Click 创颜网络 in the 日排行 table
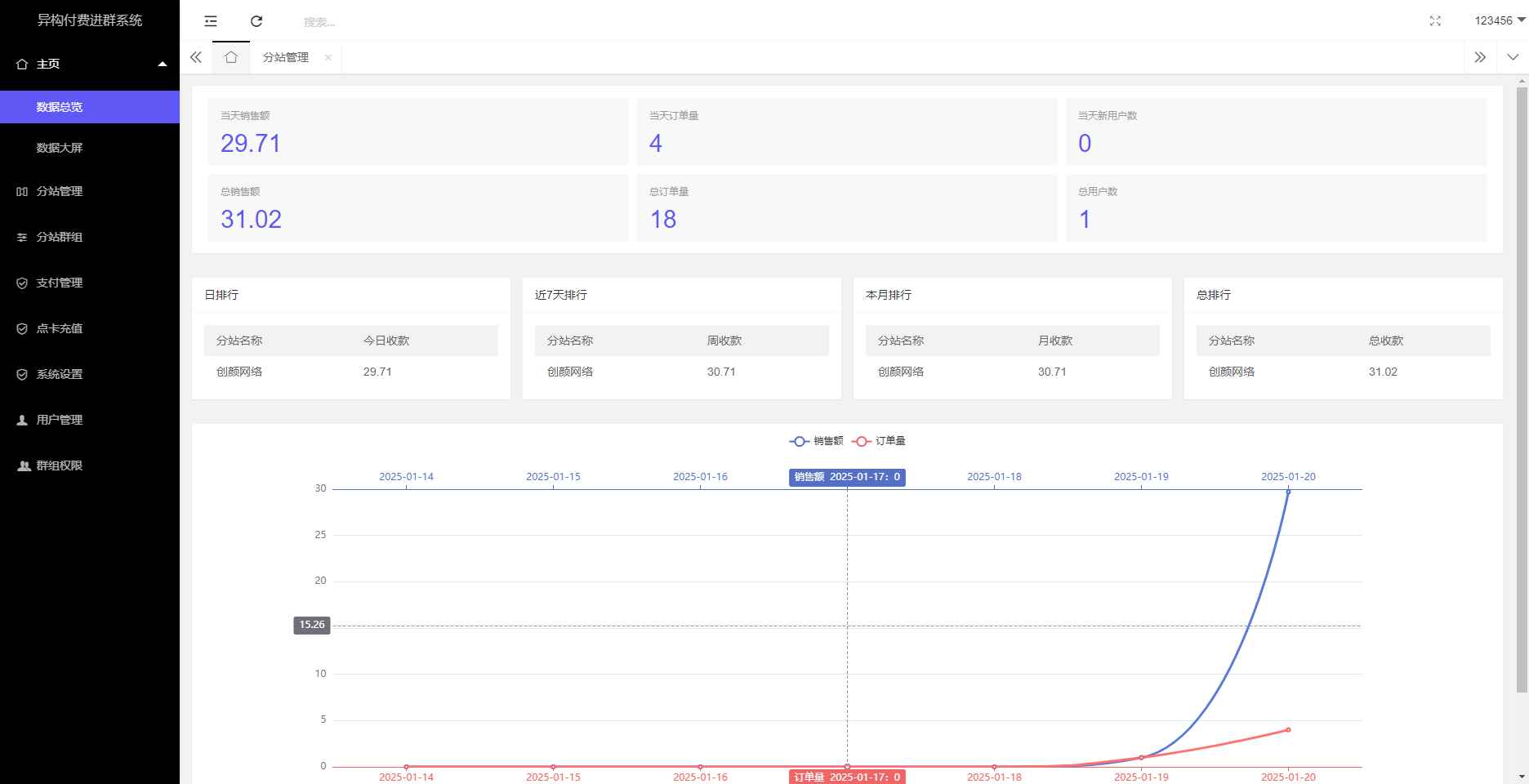 (x=239, y=372)
